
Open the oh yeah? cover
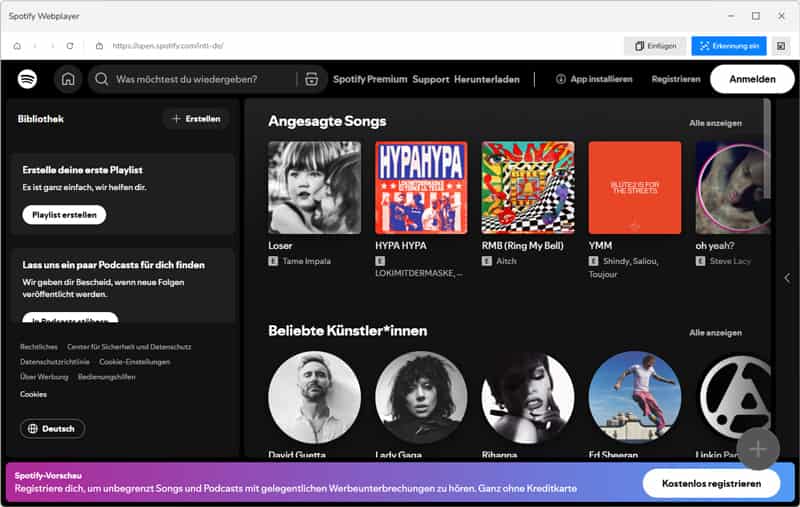click(x=733, y=188)
